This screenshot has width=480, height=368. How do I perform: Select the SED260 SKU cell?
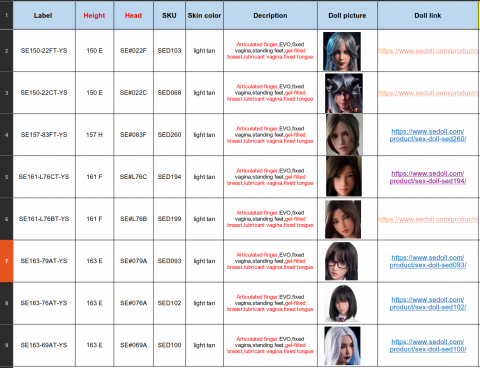(x=169, y=135)
